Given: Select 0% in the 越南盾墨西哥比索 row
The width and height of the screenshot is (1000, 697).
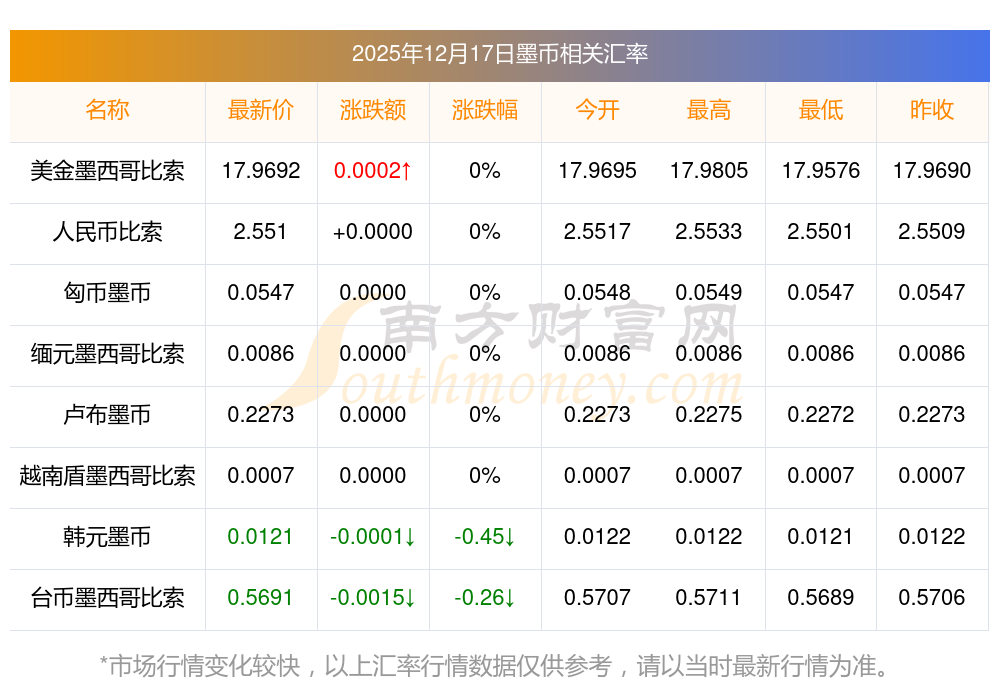Looking at the screenshot, I should (x=485, y=476).
